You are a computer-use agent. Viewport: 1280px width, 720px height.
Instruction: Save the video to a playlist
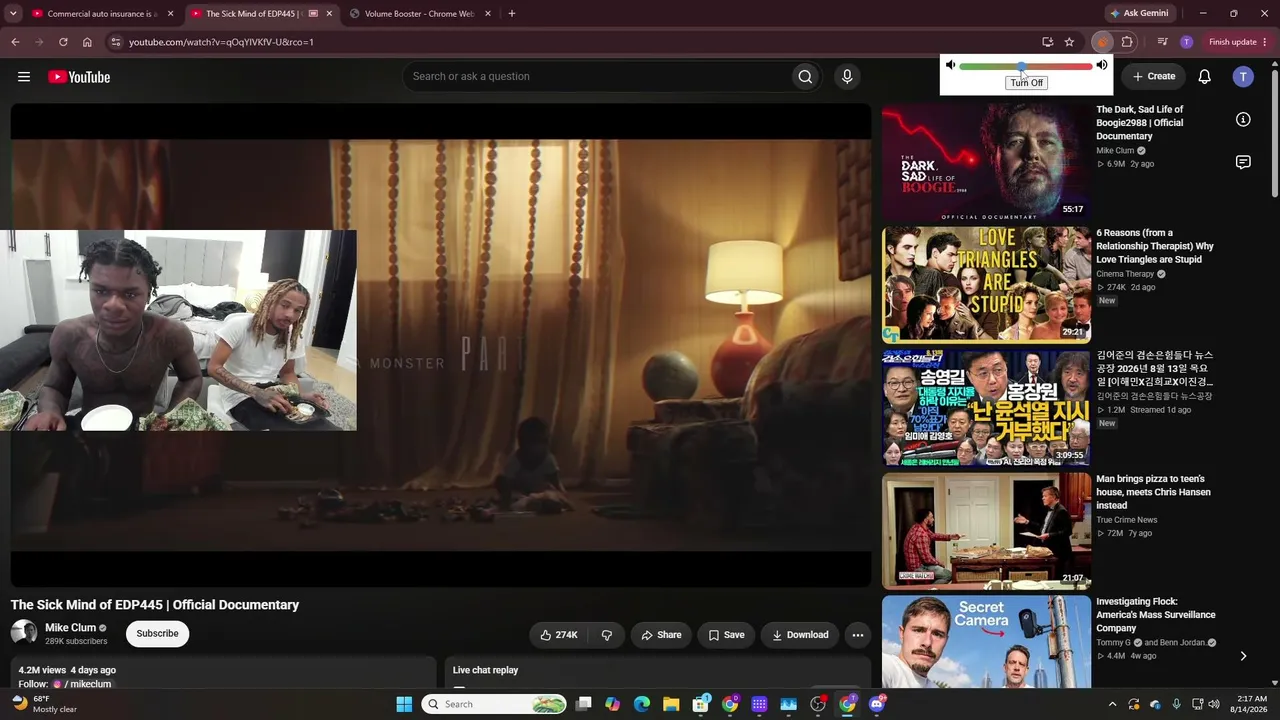(726, 635)
